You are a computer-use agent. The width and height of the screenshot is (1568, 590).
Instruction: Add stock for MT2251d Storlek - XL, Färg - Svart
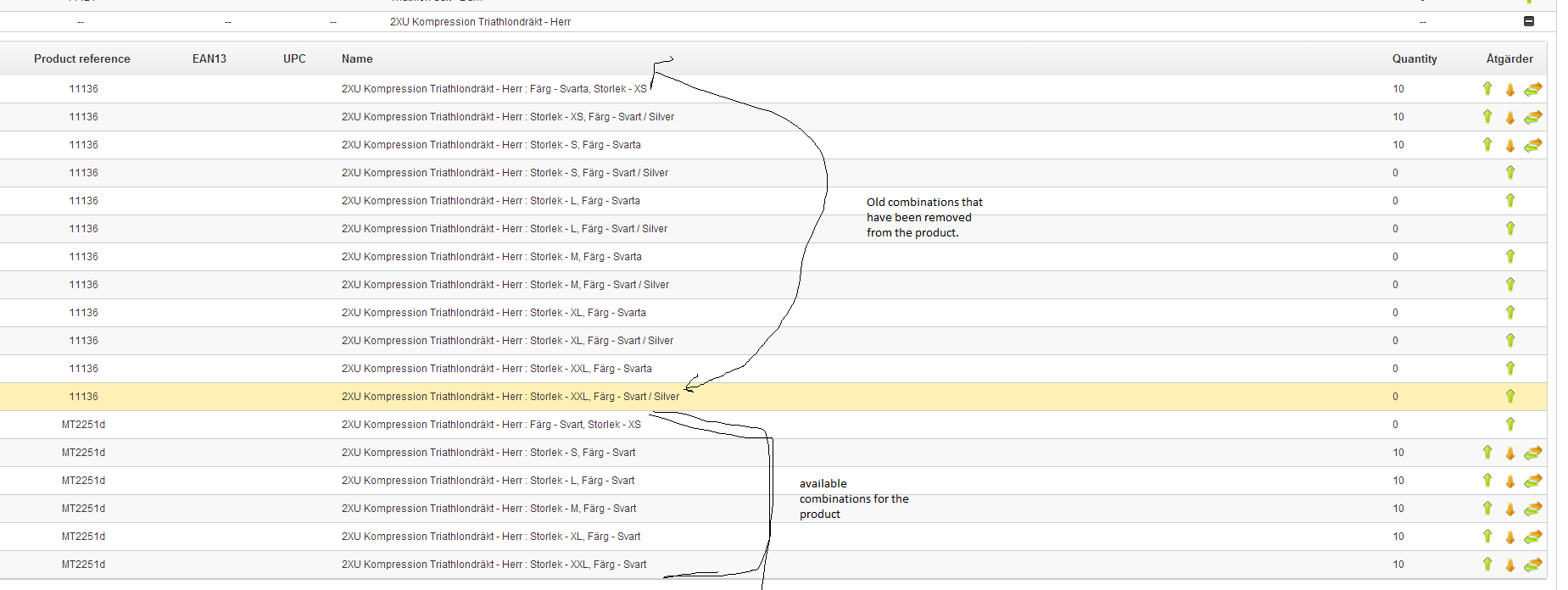[1487, 536]
